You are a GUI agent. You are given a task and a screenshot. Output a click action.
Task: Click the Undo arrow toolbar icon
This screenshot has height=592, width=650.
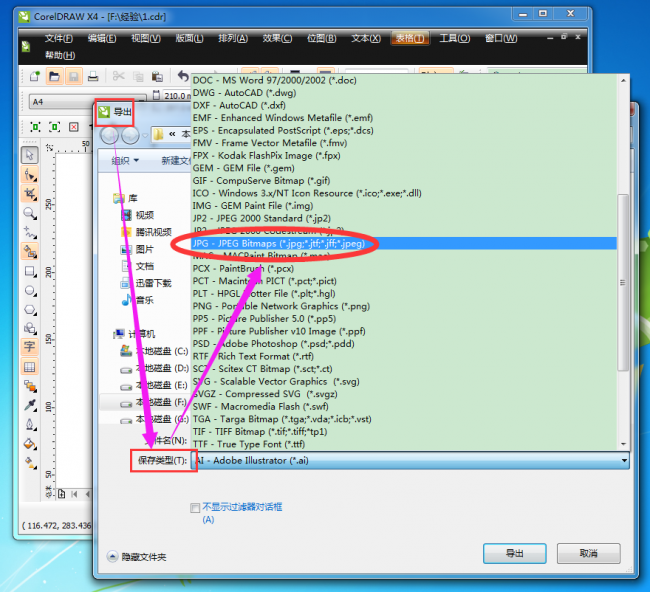pos(183,76)
